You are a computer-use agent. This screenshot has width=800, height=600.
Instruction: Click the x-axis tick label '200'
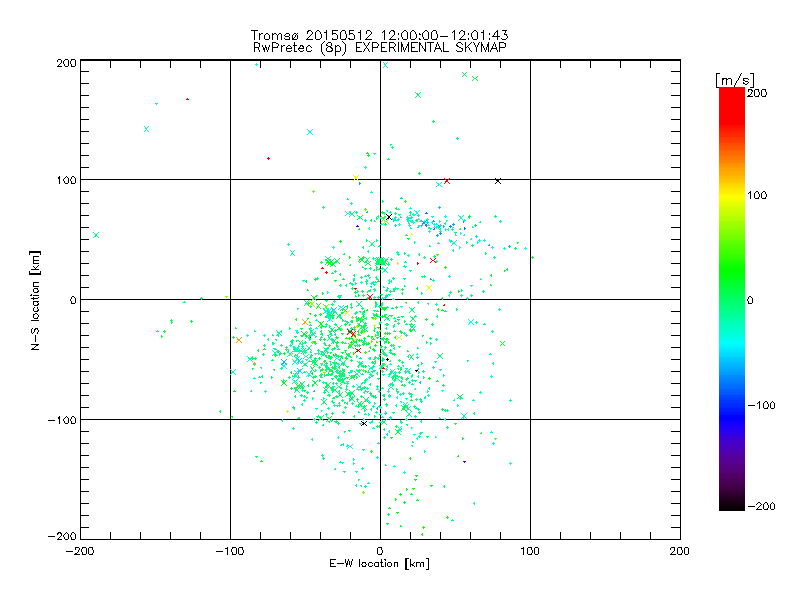click(x=679, y=551)
